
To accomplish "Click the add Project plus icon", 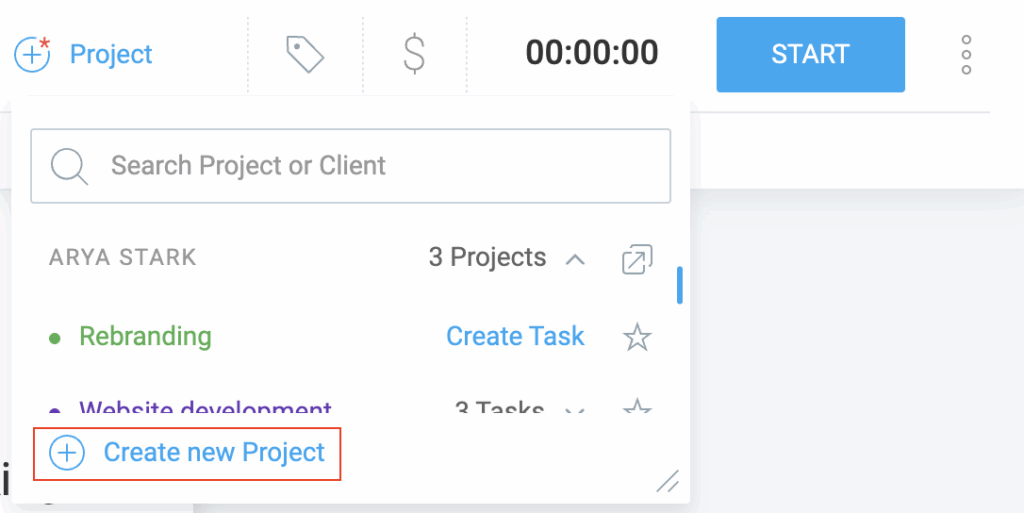I will (x=32, y=54).
